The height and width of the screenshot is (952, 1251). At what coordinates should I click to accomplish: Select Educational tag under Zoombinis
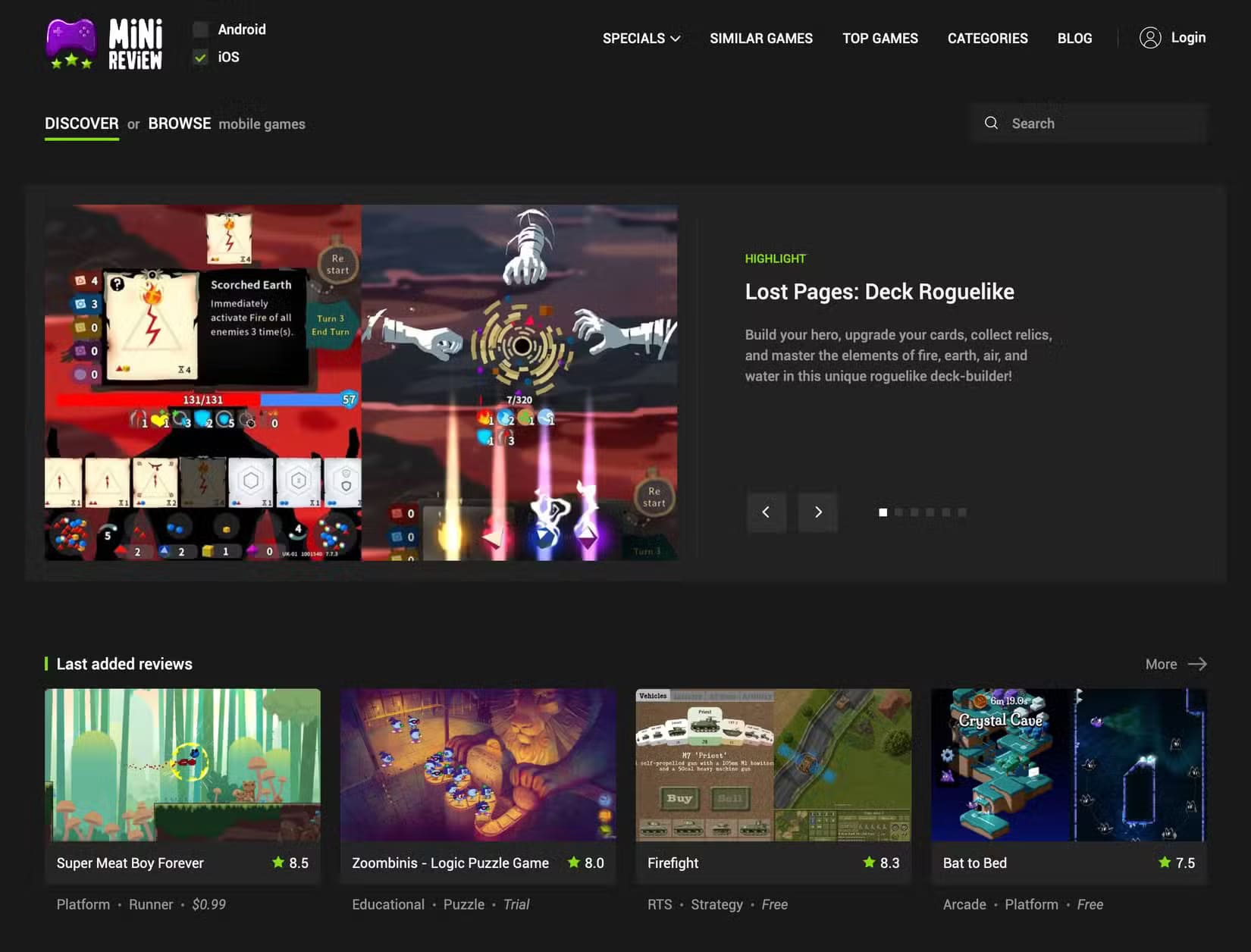tap(388, 904)
